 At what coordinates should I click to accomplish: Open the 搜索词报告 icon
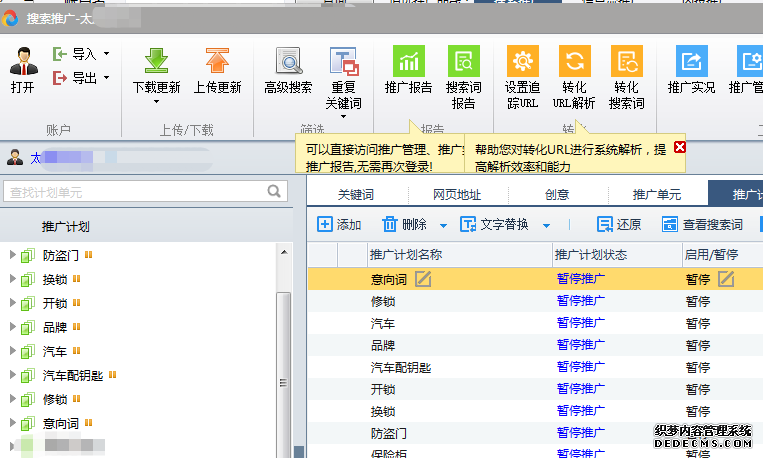pyautogui.click(x=463, y=61)
